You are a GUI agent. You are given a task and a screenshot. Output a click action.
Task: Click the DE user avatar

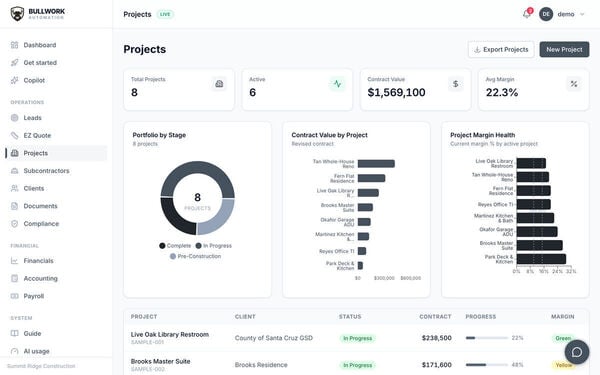point(546,14)
